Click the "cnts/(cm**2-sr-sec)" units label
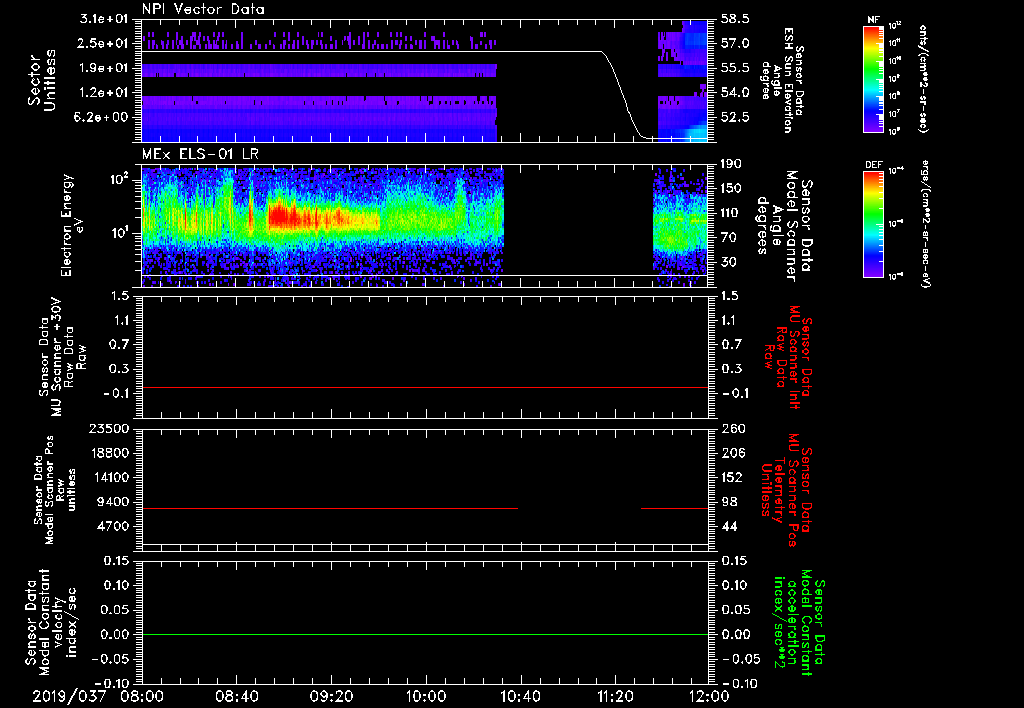This screenshot has width=1024, height=708. pos(923,79)
